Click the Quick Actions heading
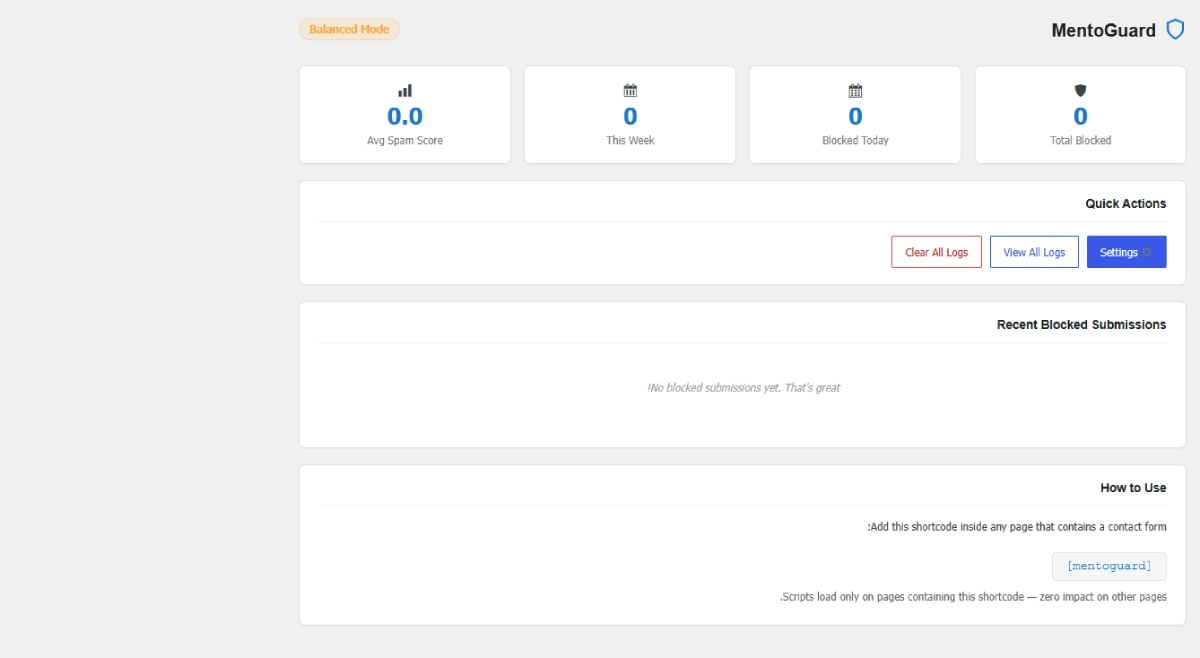Screen dimensions: 1200x658 1126,203
